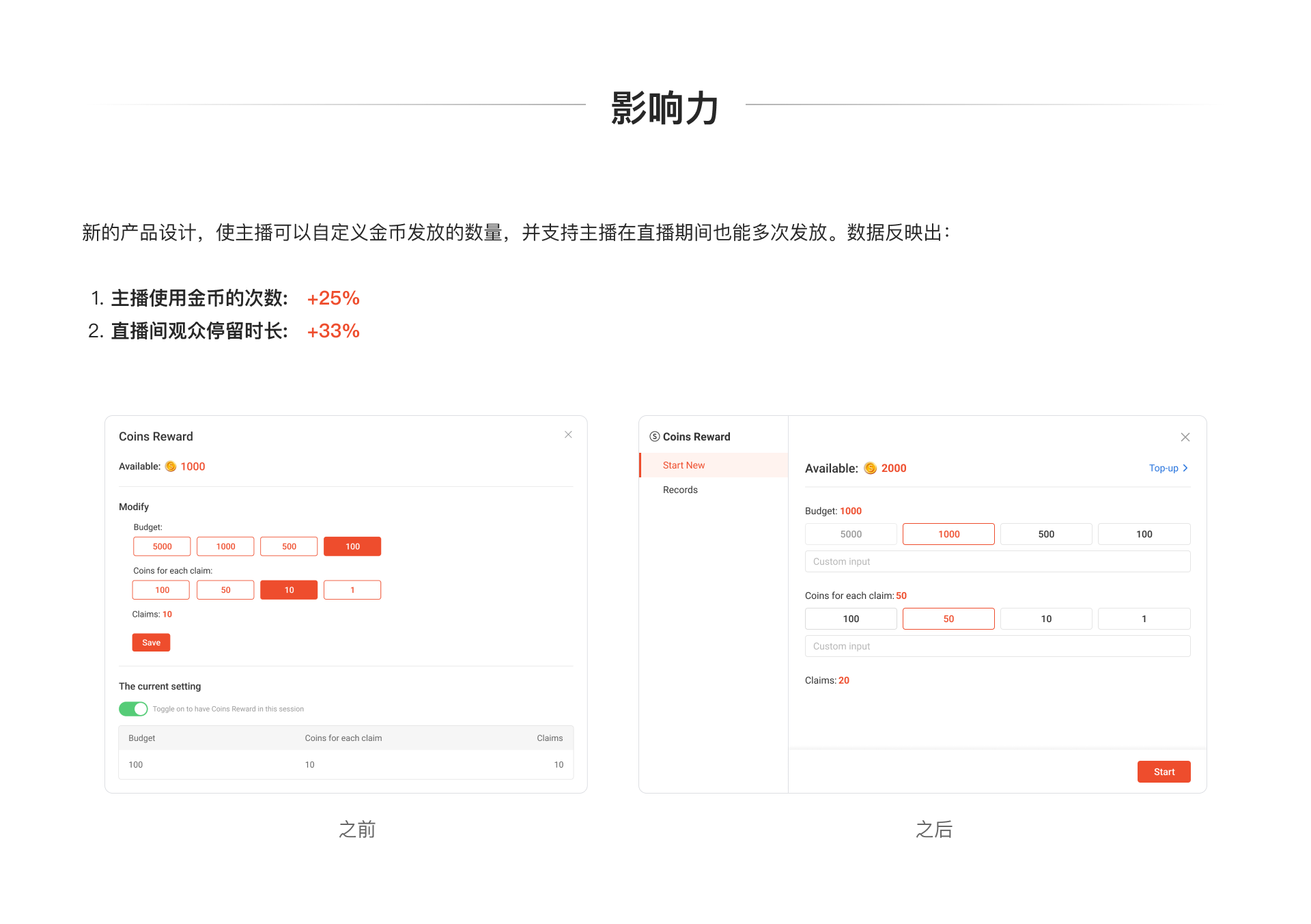
Task: Click the Coins Reward dollar icon in sidebar
Action: 654,436
